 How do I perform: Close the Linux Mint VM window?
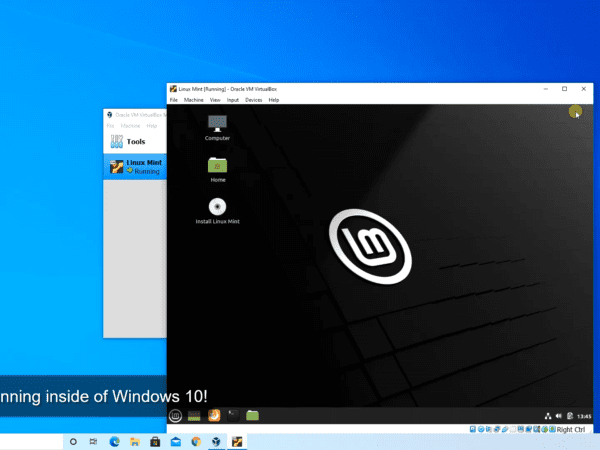584,89
